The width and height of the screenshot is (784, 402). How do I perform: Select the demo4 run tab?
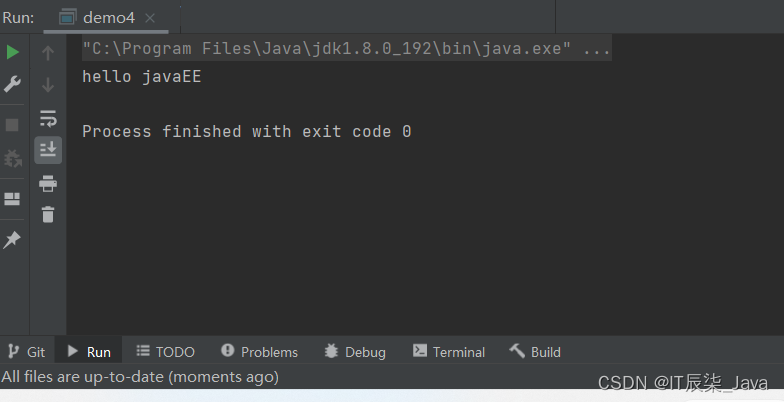click(x=108, y=18)
